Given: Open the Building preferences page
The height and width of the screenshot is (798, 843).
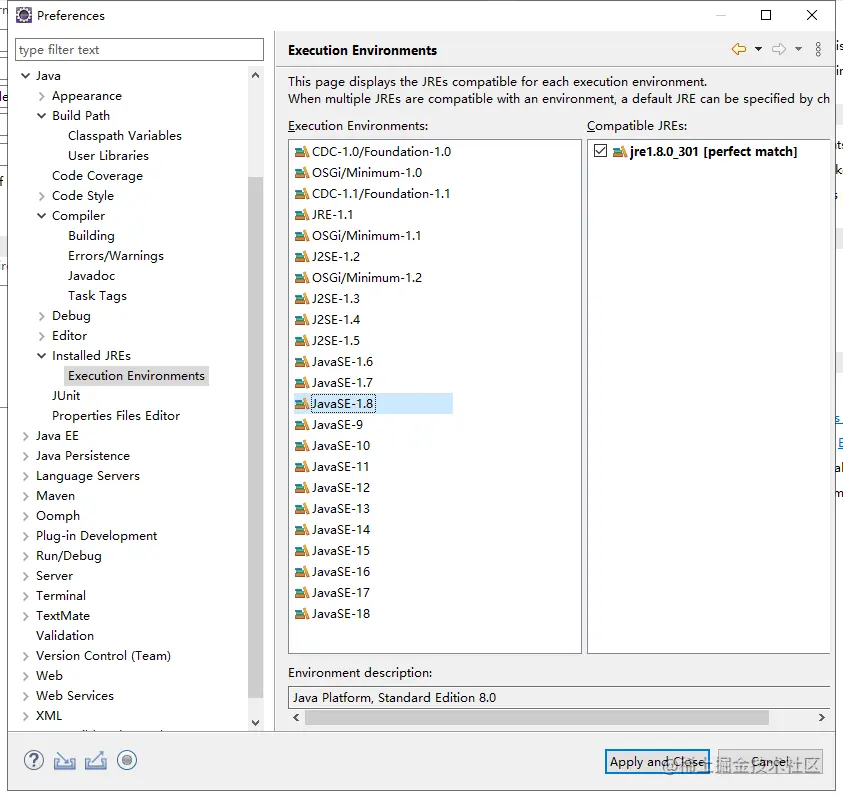Looking at the screenshot, I should tap(91, 236).
